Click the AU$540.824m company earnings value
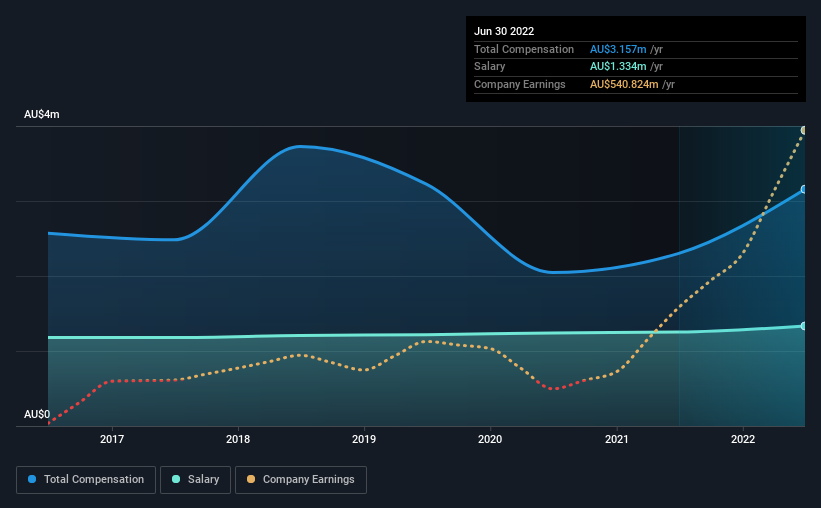The image size is (821, 508). click(x=624, y=84)
